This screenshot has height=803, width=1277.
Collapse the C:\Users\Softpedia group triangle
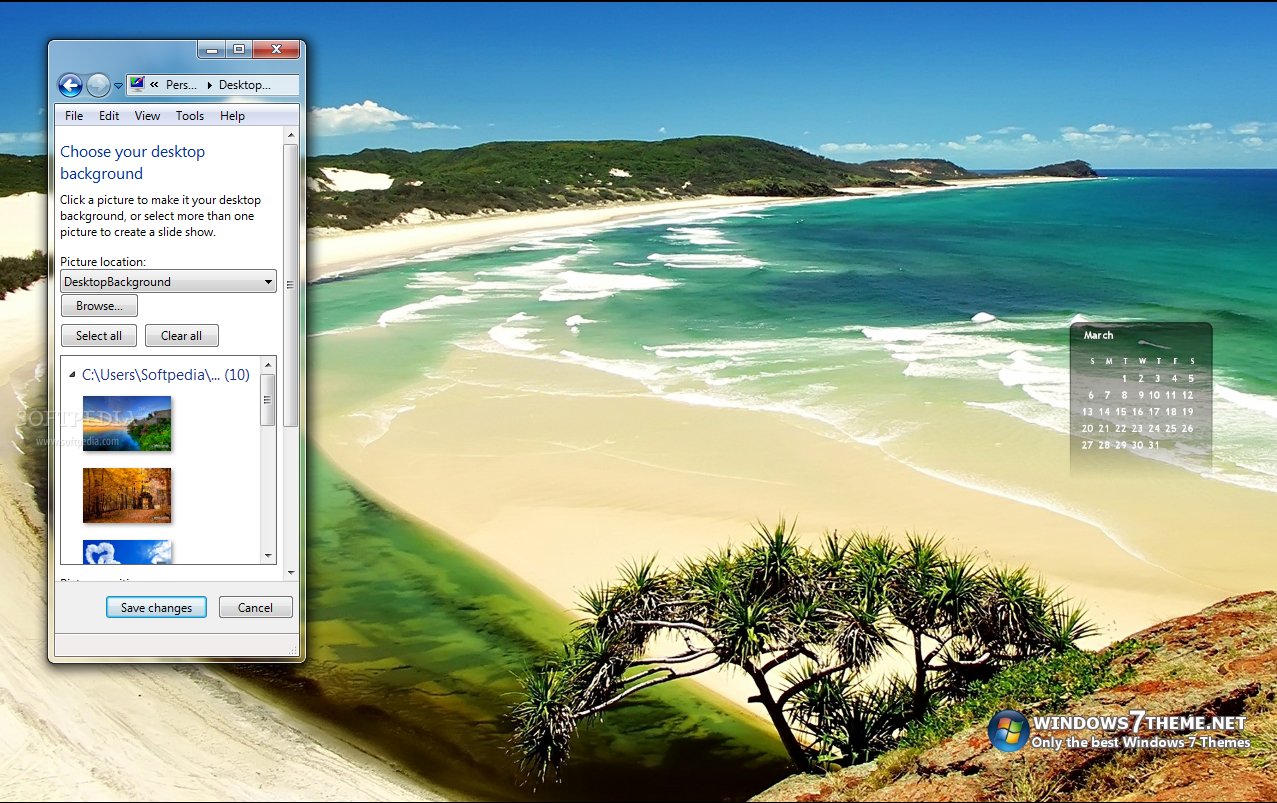click(72, 376)
